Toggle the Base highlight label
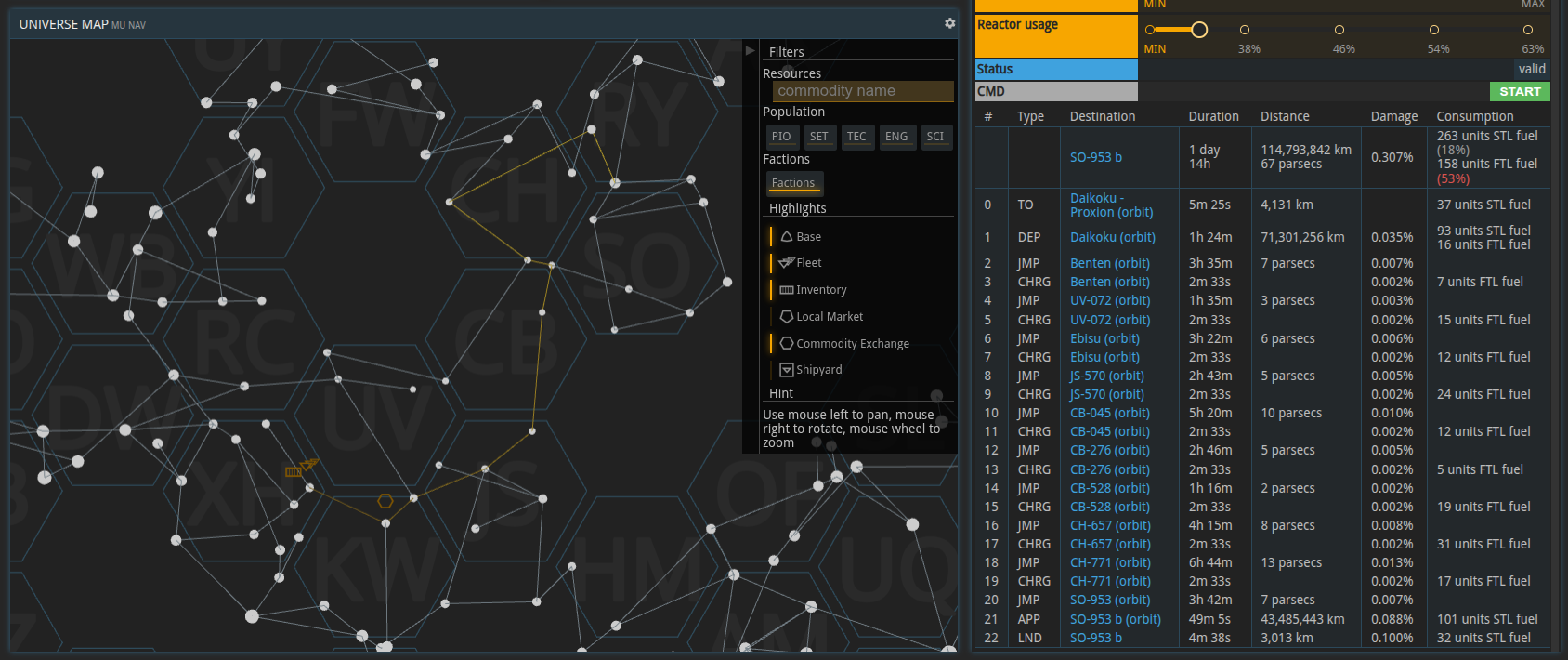Image resolution: width=1568 pixels, height=660 pixels. pos(808,237)
